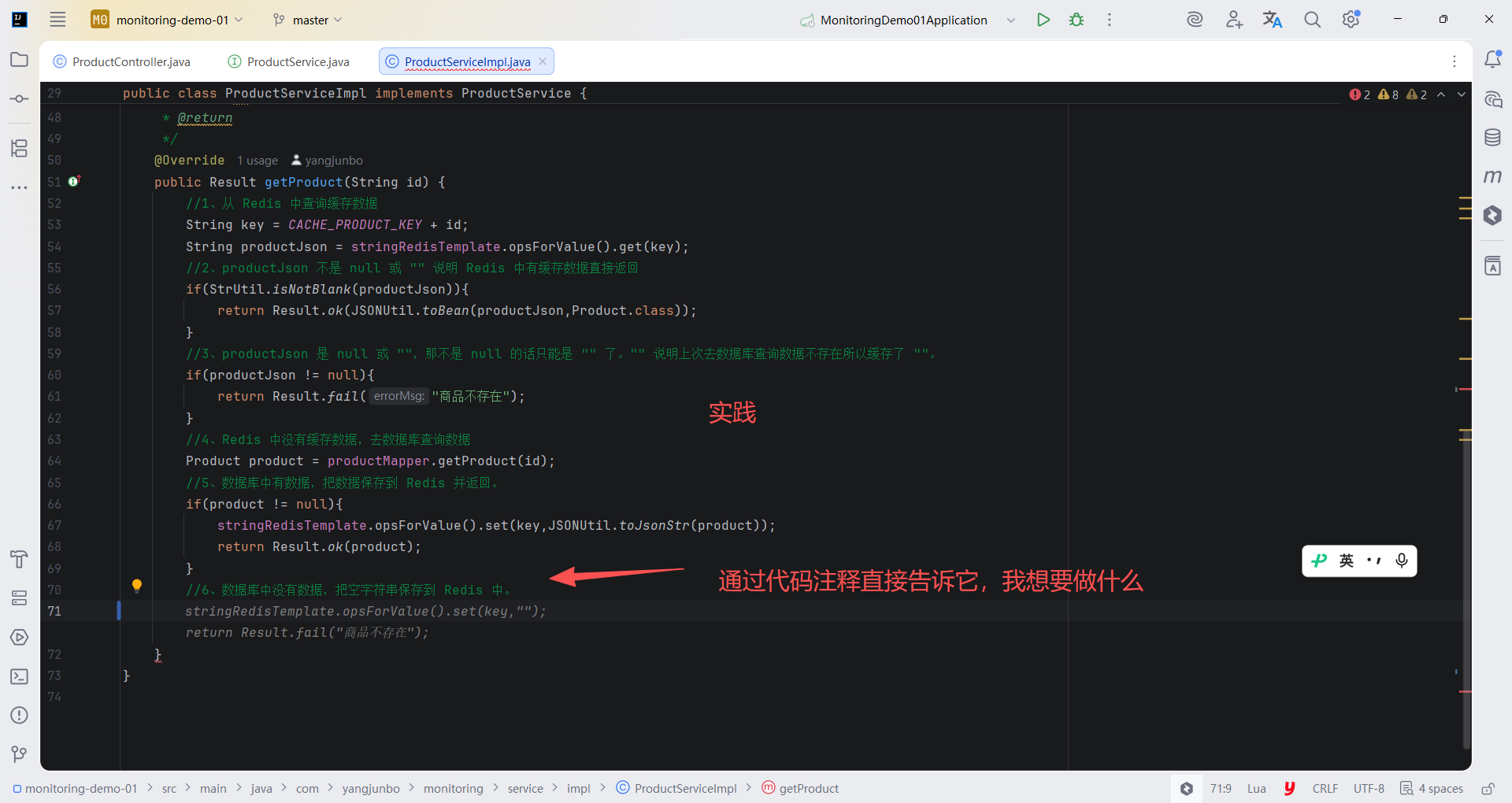Change line separator CRLF

pos(1325,788)
